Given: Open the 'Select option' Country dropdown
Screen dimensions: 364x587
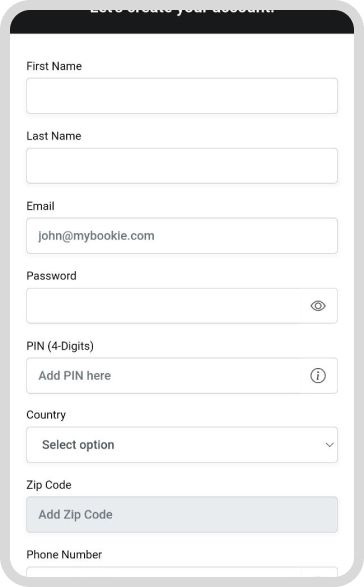Looking at the screenshot, I should tap(182, 445).
